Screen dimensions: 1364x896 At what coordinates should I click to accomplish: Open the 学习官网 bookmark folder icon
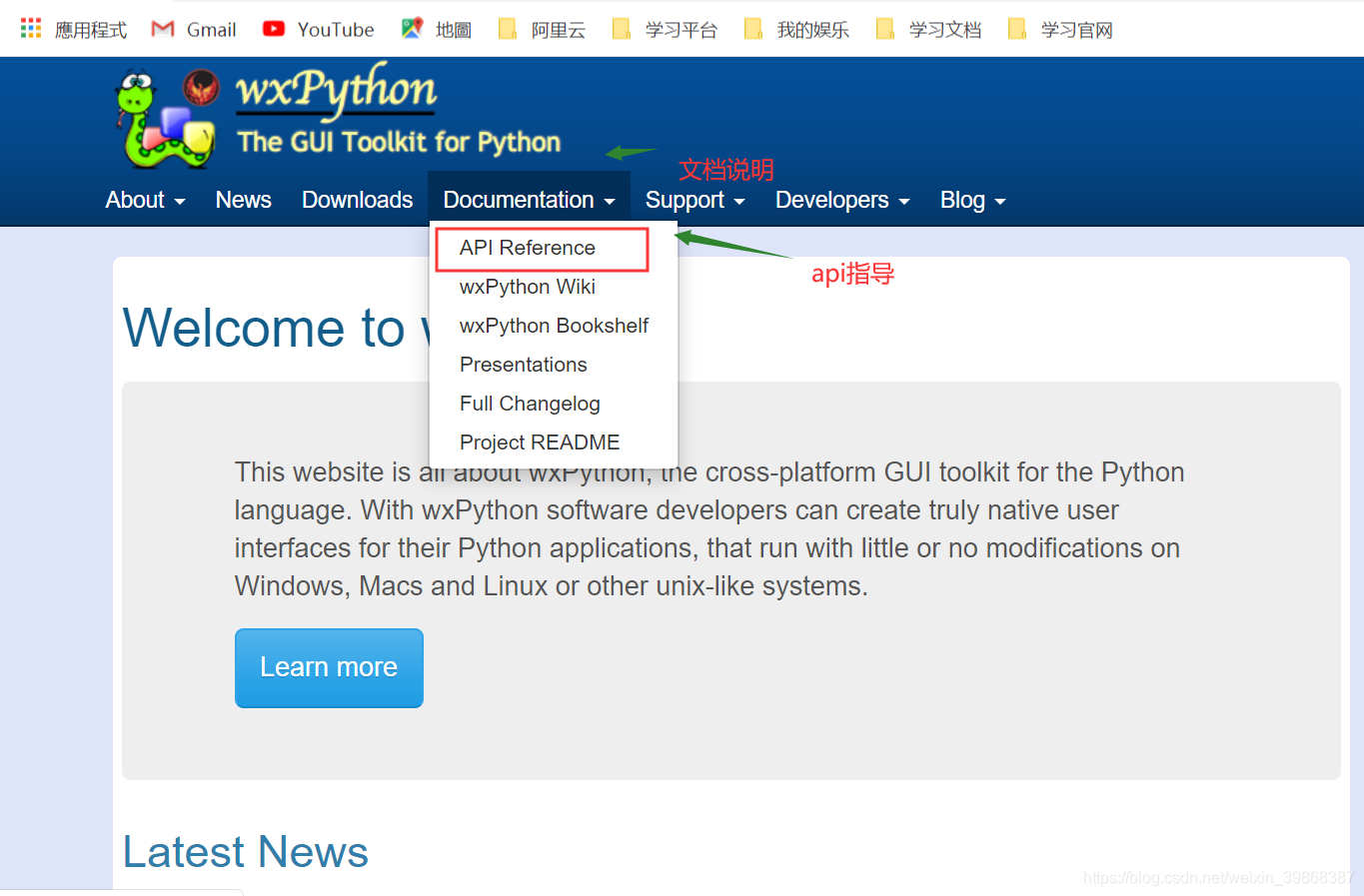pyautogui.click(x=1017, y=29)
